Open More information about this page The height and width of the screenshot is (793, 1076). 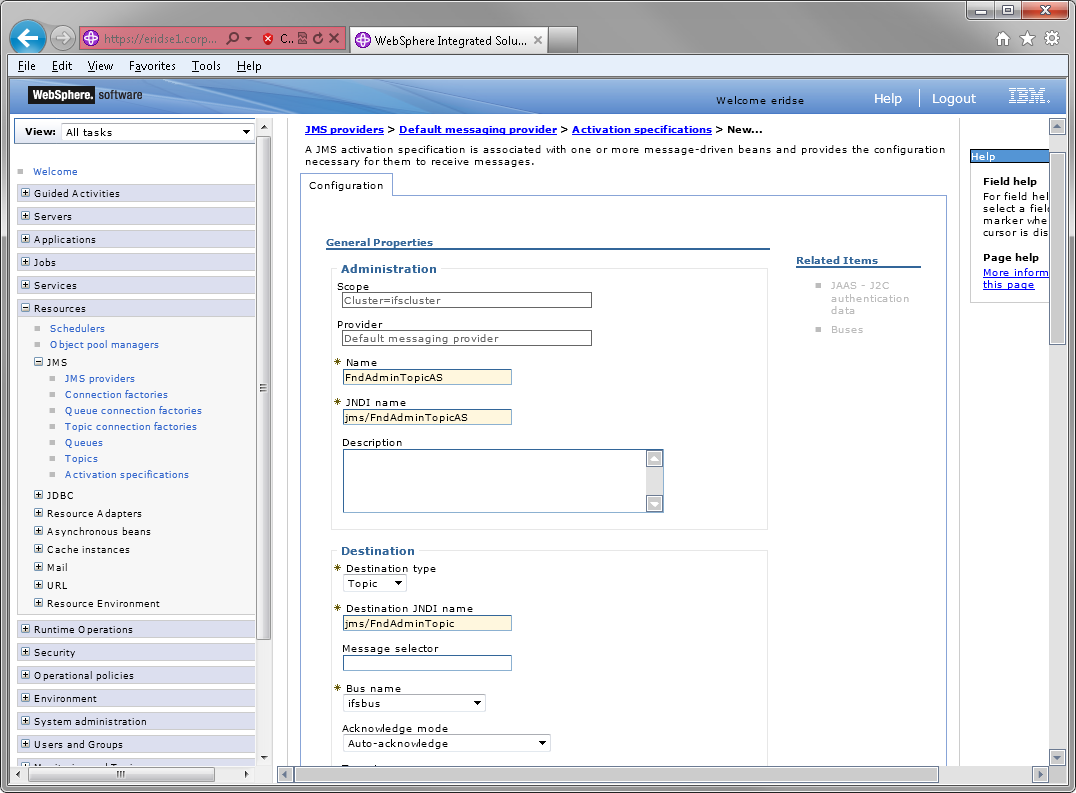click(1015, 279)
